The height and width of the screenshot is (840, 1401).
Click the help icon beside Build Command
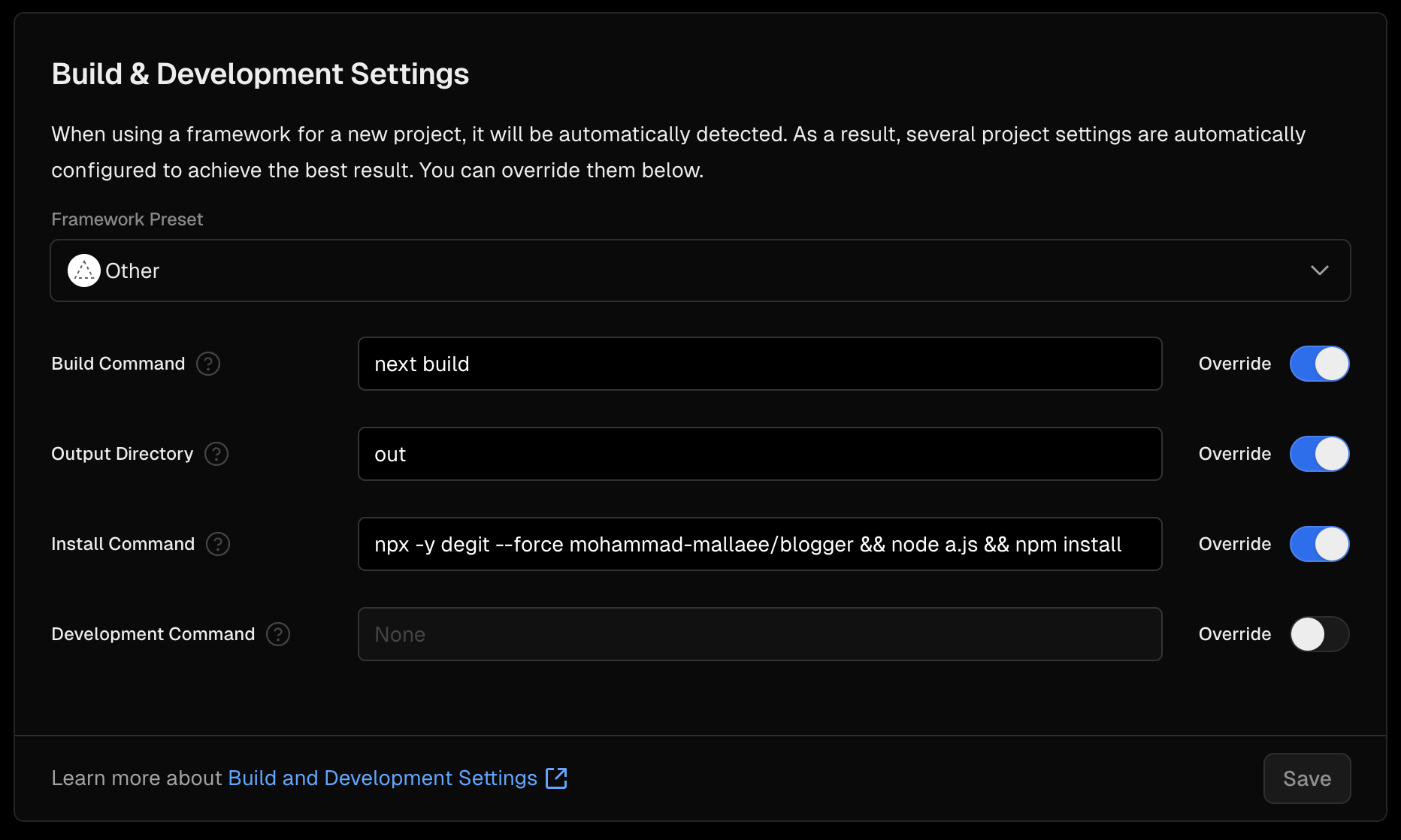[208, 364]
